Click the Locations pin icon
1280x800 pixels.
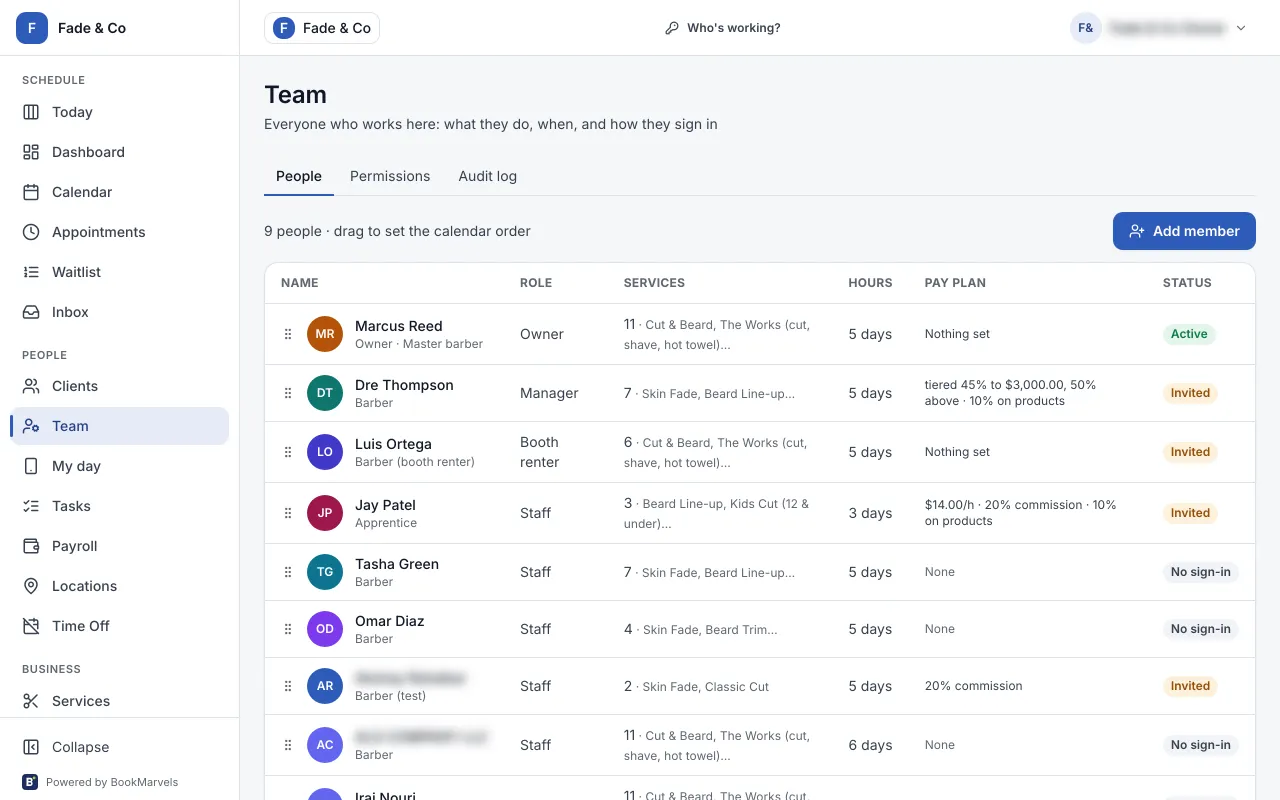31,586
